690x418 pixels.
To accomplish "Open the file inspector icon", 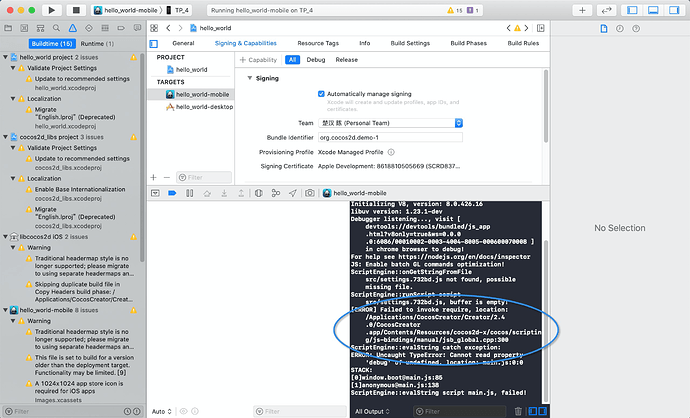I will point(604,29).
